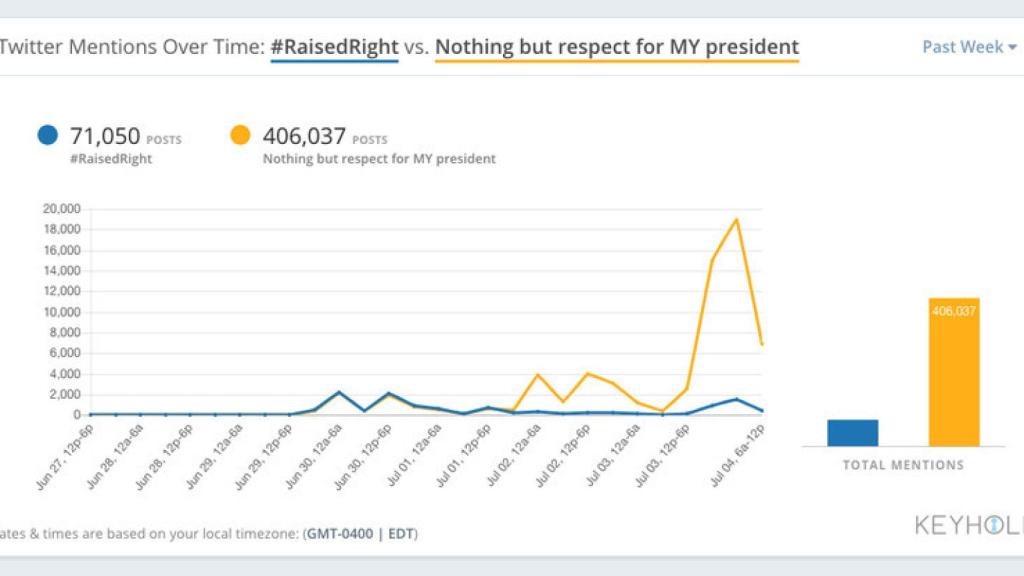Image resolution: width=1024 pixels, height=576 pixels.
Task: Select the small orange spike at Jul 02, 12a-6a
Action: (538, 374)
